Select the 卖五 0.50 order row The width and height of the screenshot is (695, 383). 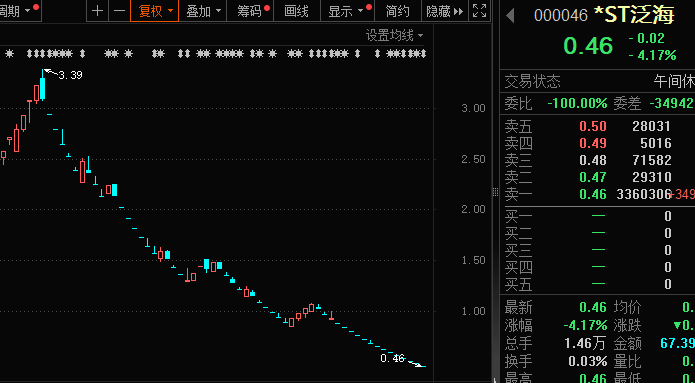point(597,126)
